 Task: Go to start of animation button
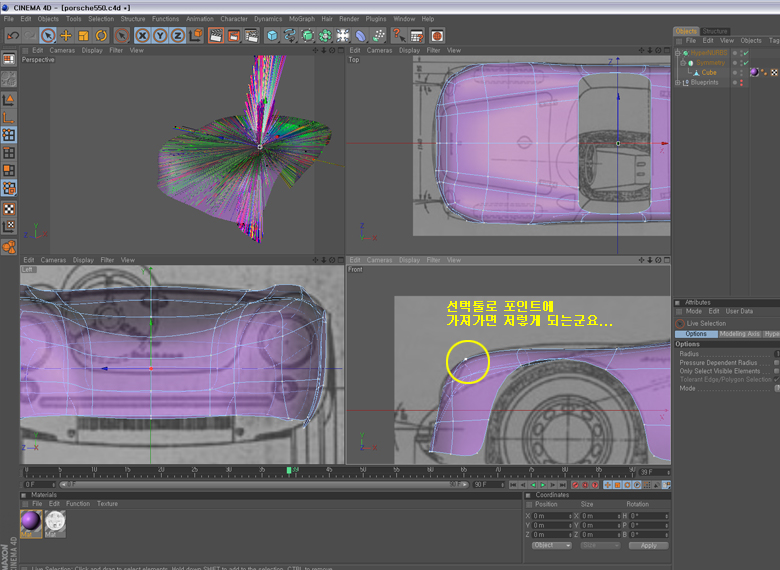click(513, 485)
